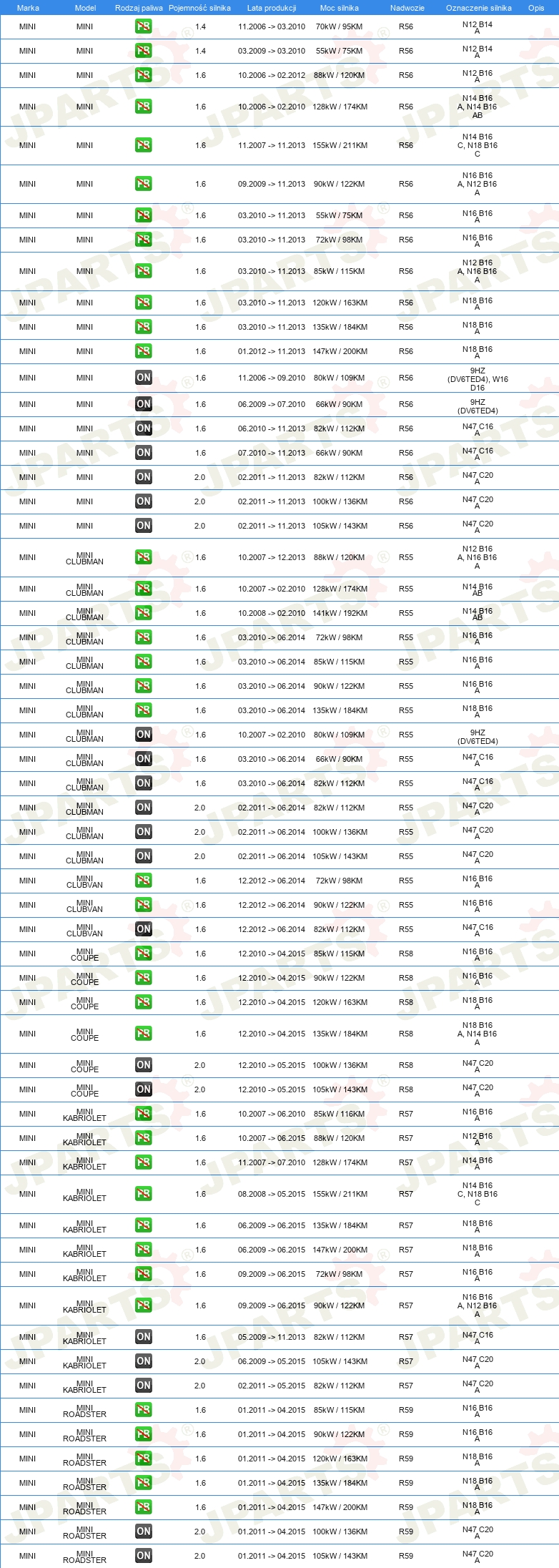Click the PB icon for Clubman 141kW / 192KM
This screenshot has width=559, height=1568.
click(144, 613)
